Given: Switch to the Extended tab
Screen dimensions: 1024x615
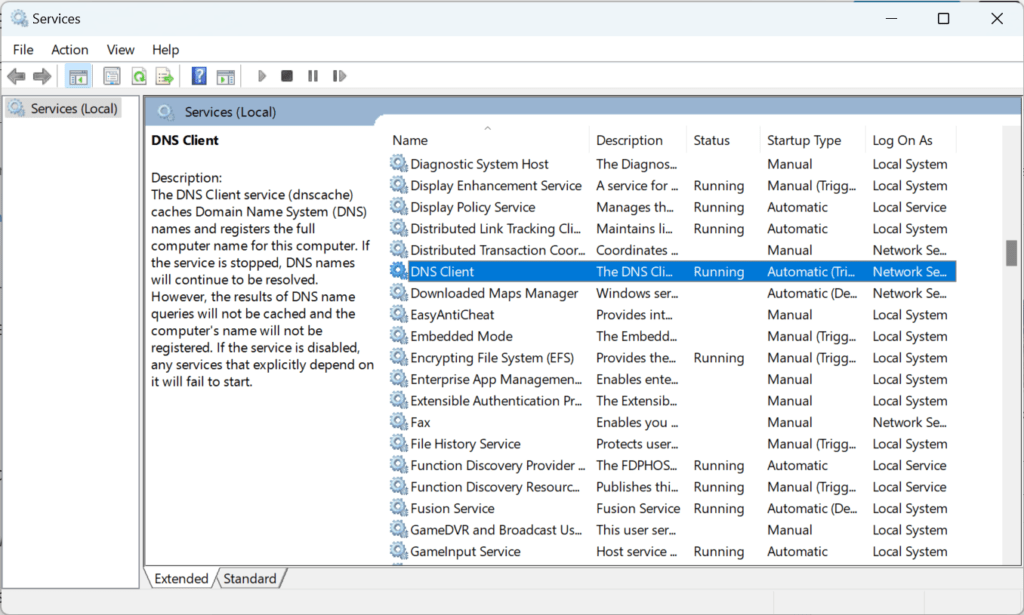Looking at the screenshot, I should [181, 578].
